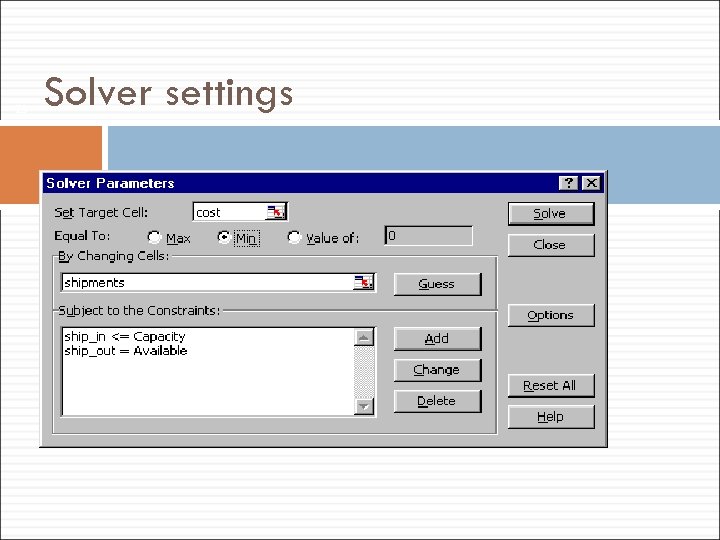
Task: Click the range selector icon in By Changing Cells
Action: (x=364, y=282)
